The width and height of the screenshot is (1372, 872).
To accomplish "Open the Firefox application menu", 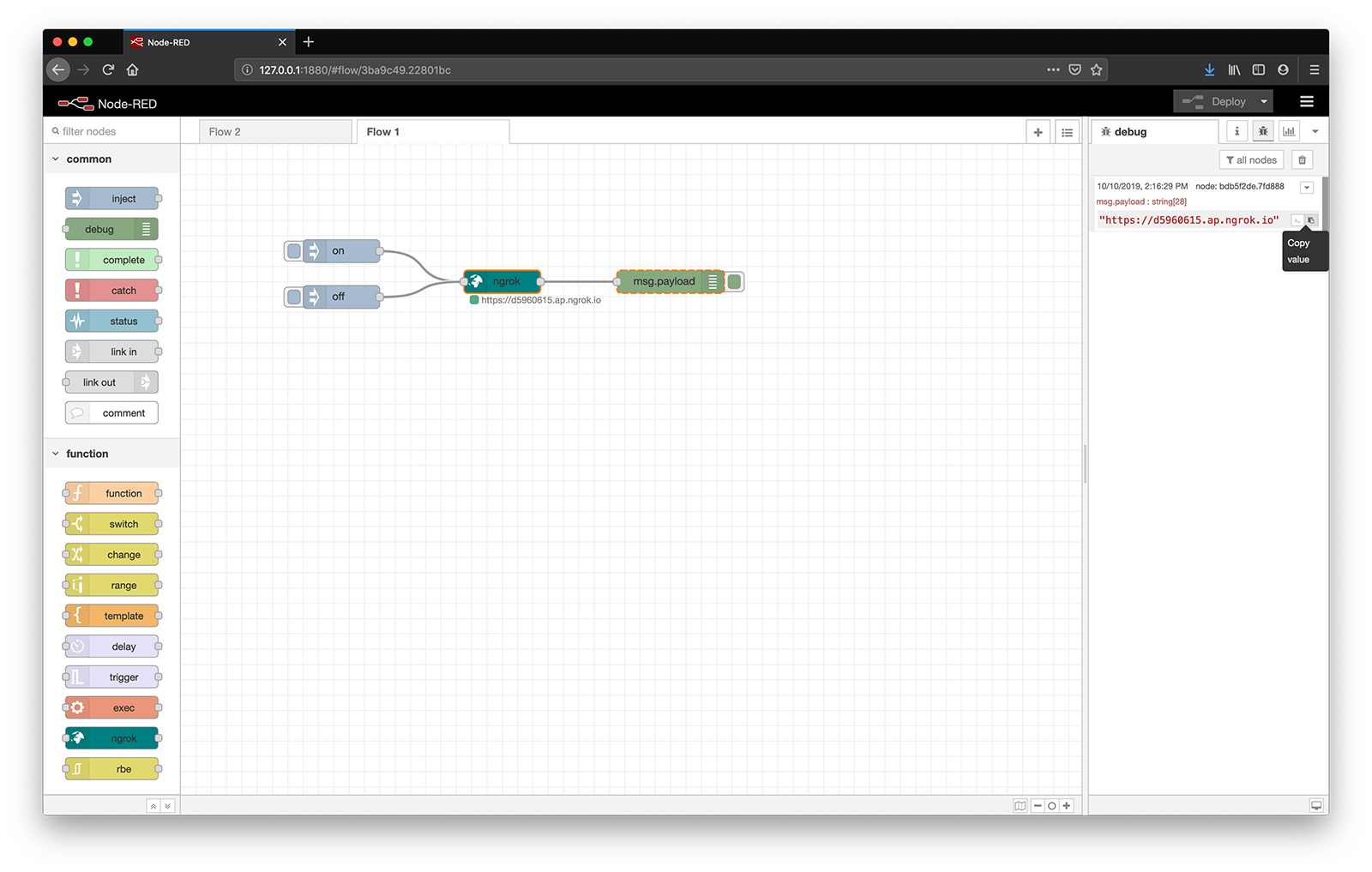I will (x=1314, y=69).
